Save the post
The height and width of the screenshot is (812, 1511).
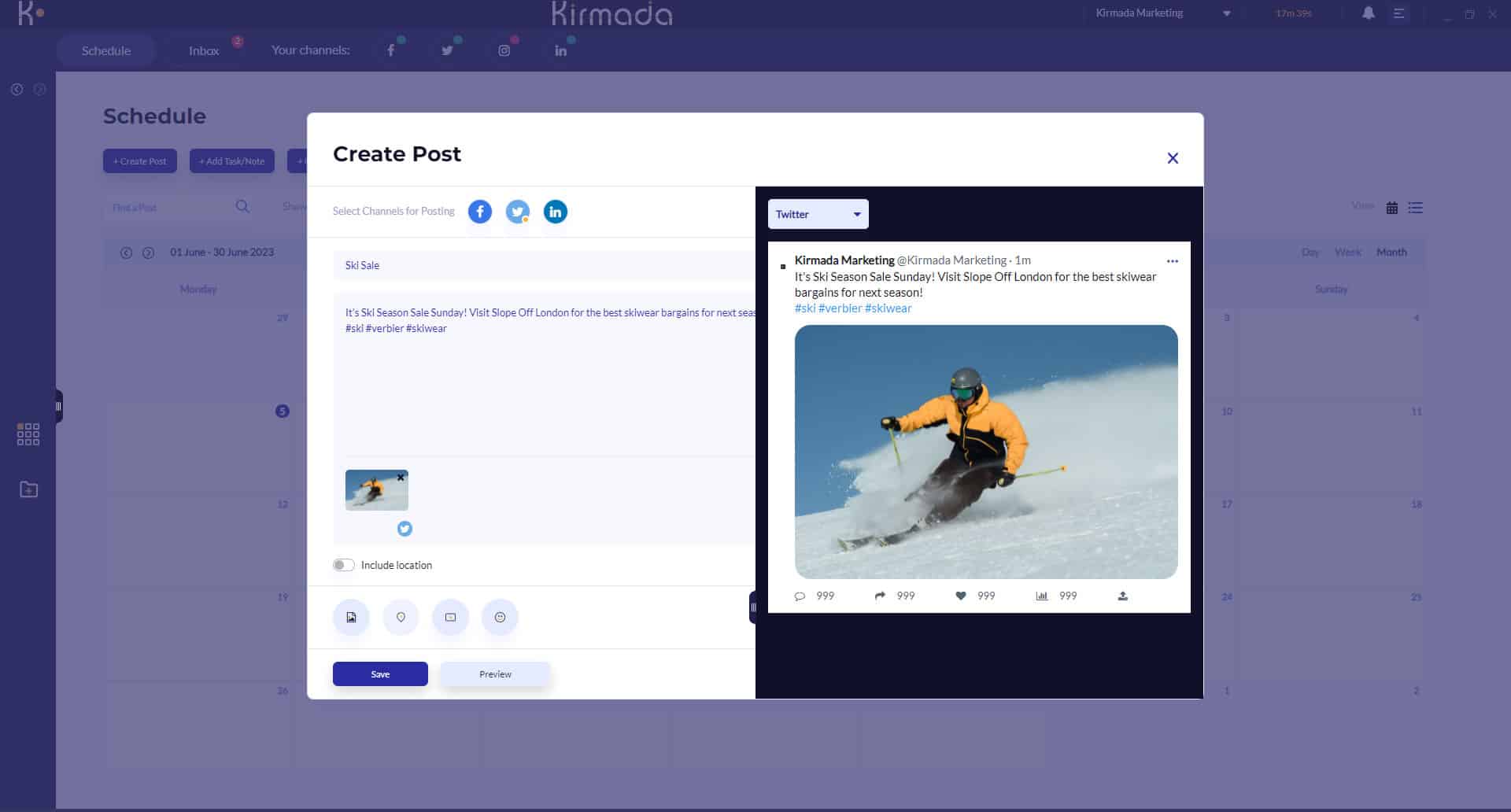coord(380,674)
